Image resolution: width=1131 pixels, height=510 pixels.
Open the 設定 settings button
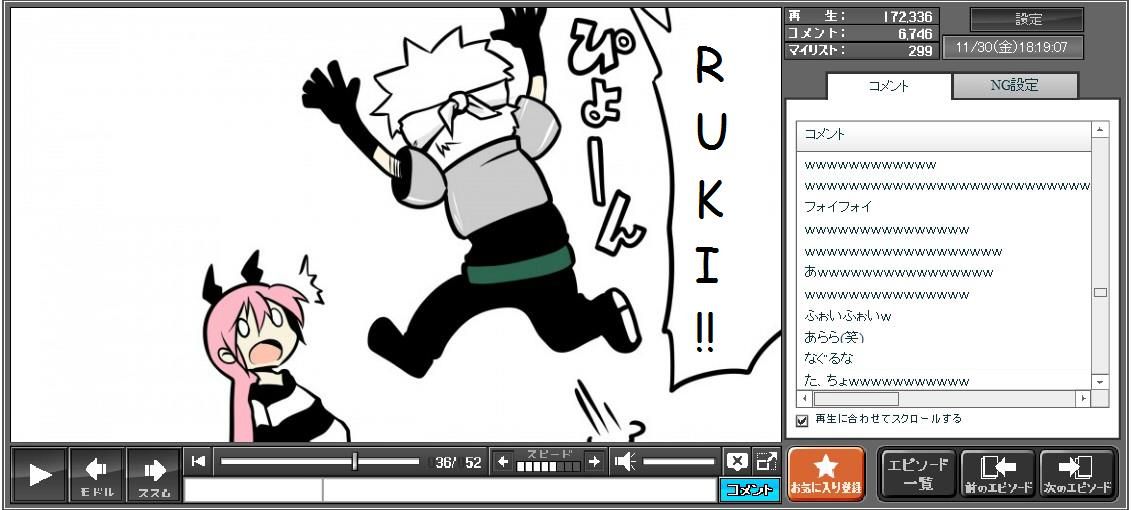[1027, 19]
